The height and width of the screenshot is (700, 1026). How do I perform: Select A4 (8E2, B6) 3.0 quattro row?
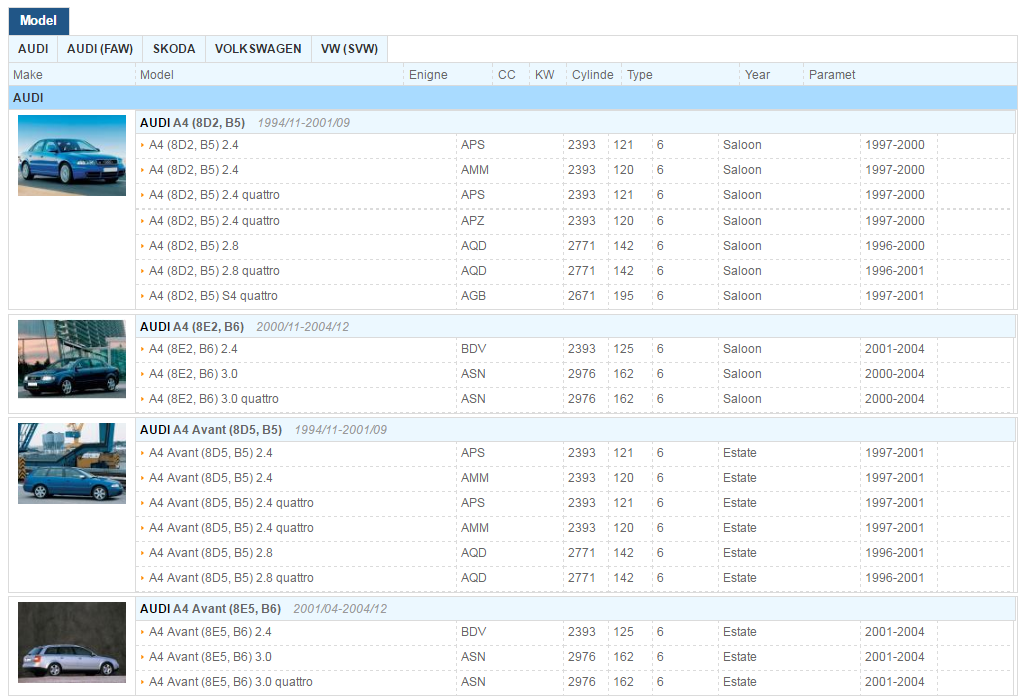[213, 398]
